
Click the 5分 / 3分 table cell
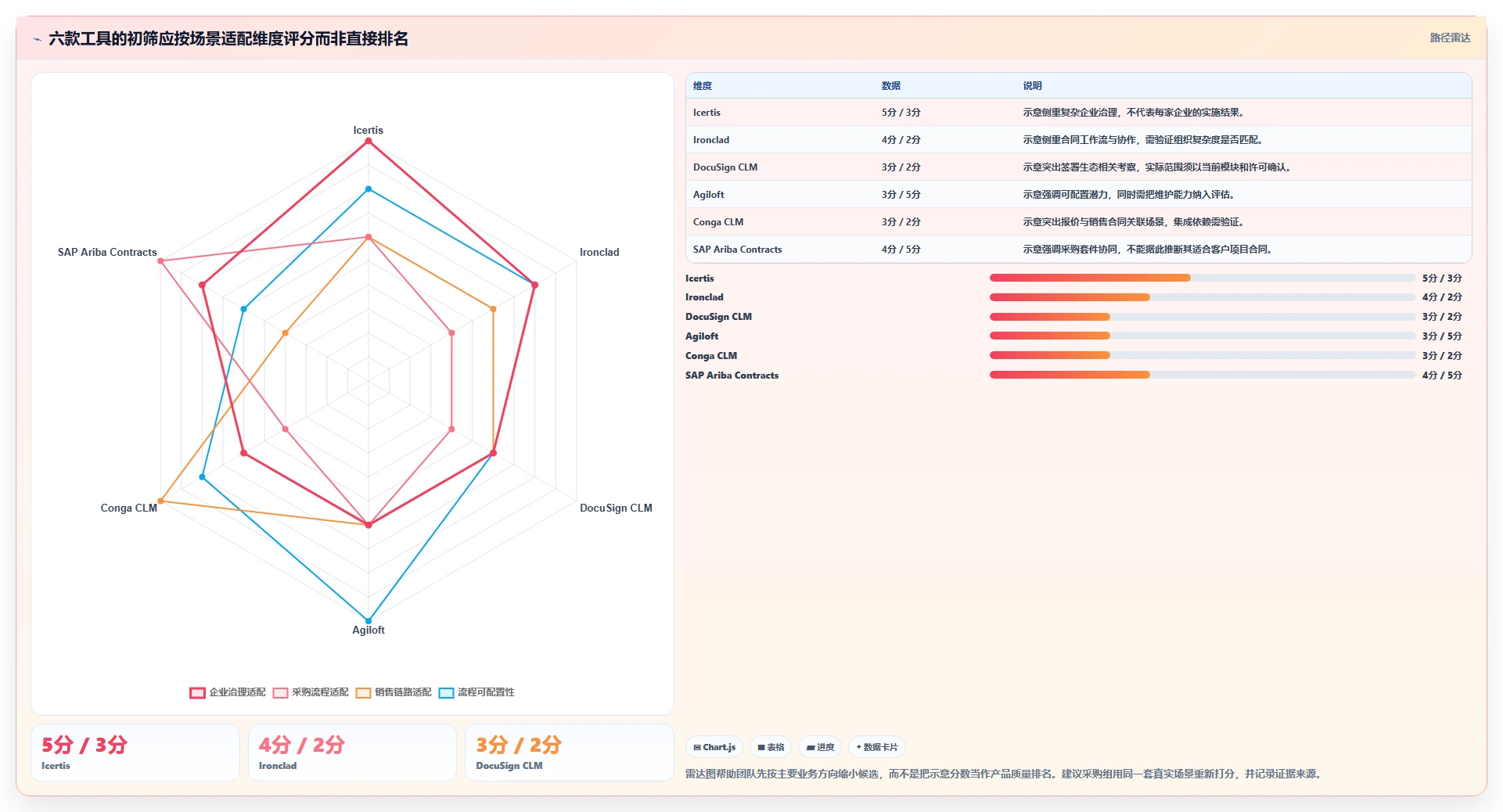(x=901, y=113)
